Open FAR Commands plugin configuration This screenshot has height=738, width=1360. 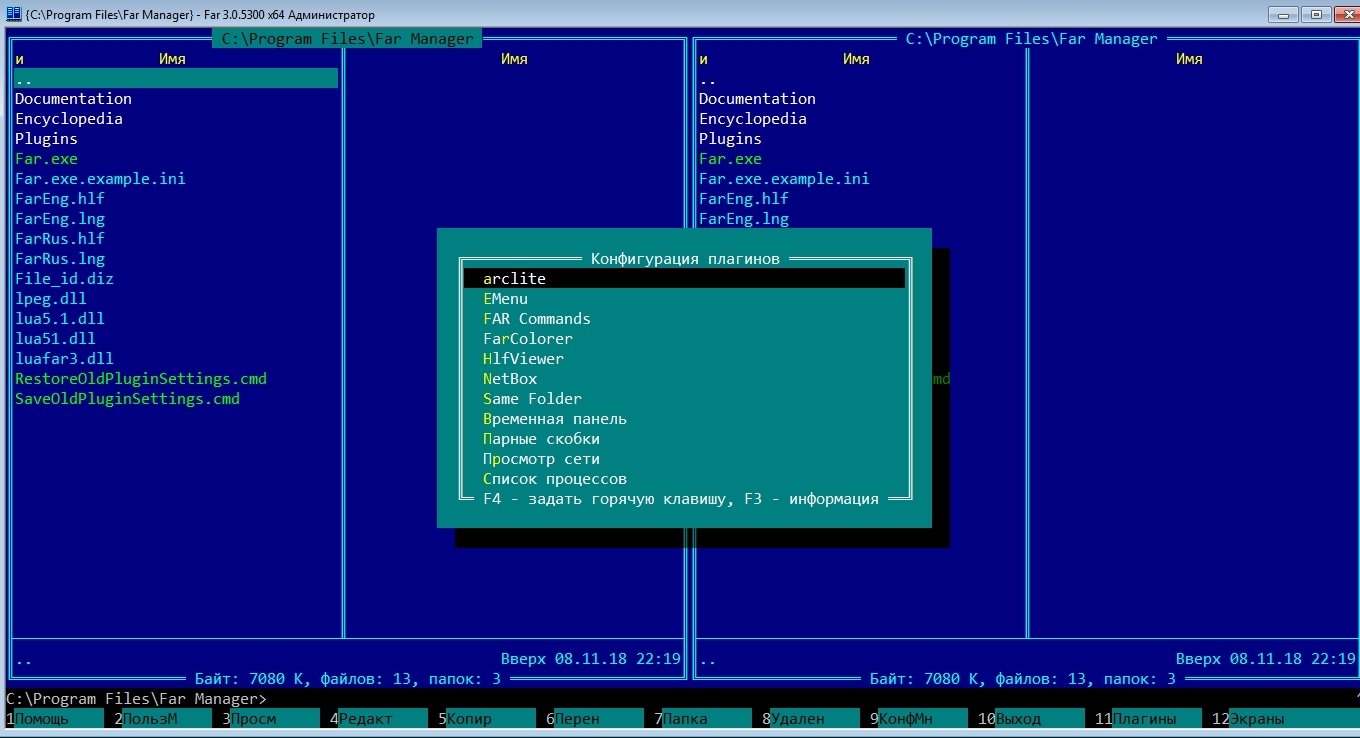click(537, 319)
